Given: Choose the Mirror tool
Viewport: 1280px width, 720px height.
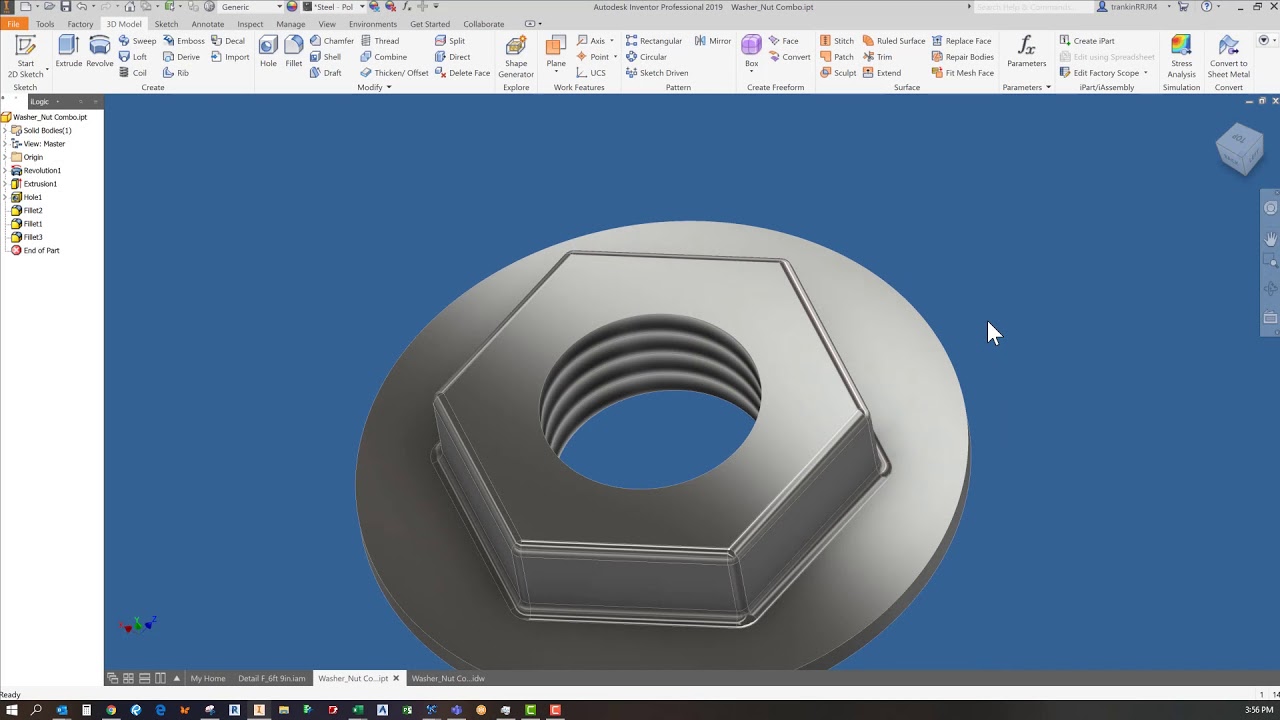Looking at the screenshot, I should [x=713, y=41].
